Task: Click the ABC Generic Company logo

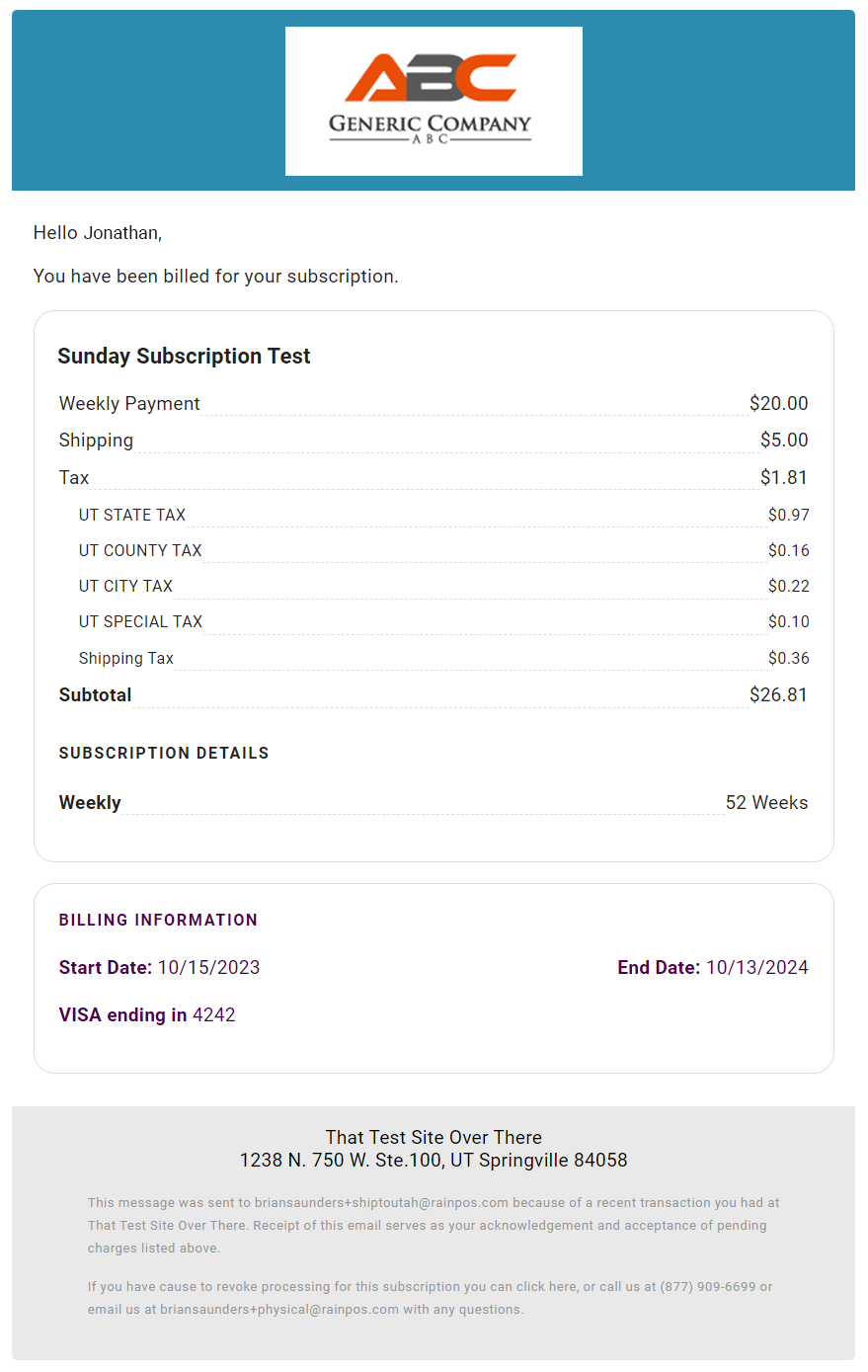Action: pyautogui.click(x=434, y=101)
